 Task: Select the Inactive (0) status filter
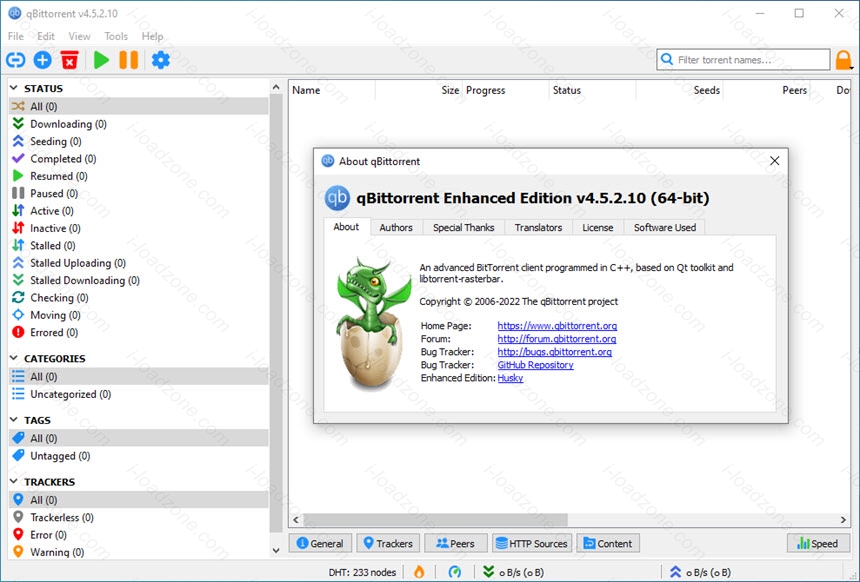click(139, 228)
